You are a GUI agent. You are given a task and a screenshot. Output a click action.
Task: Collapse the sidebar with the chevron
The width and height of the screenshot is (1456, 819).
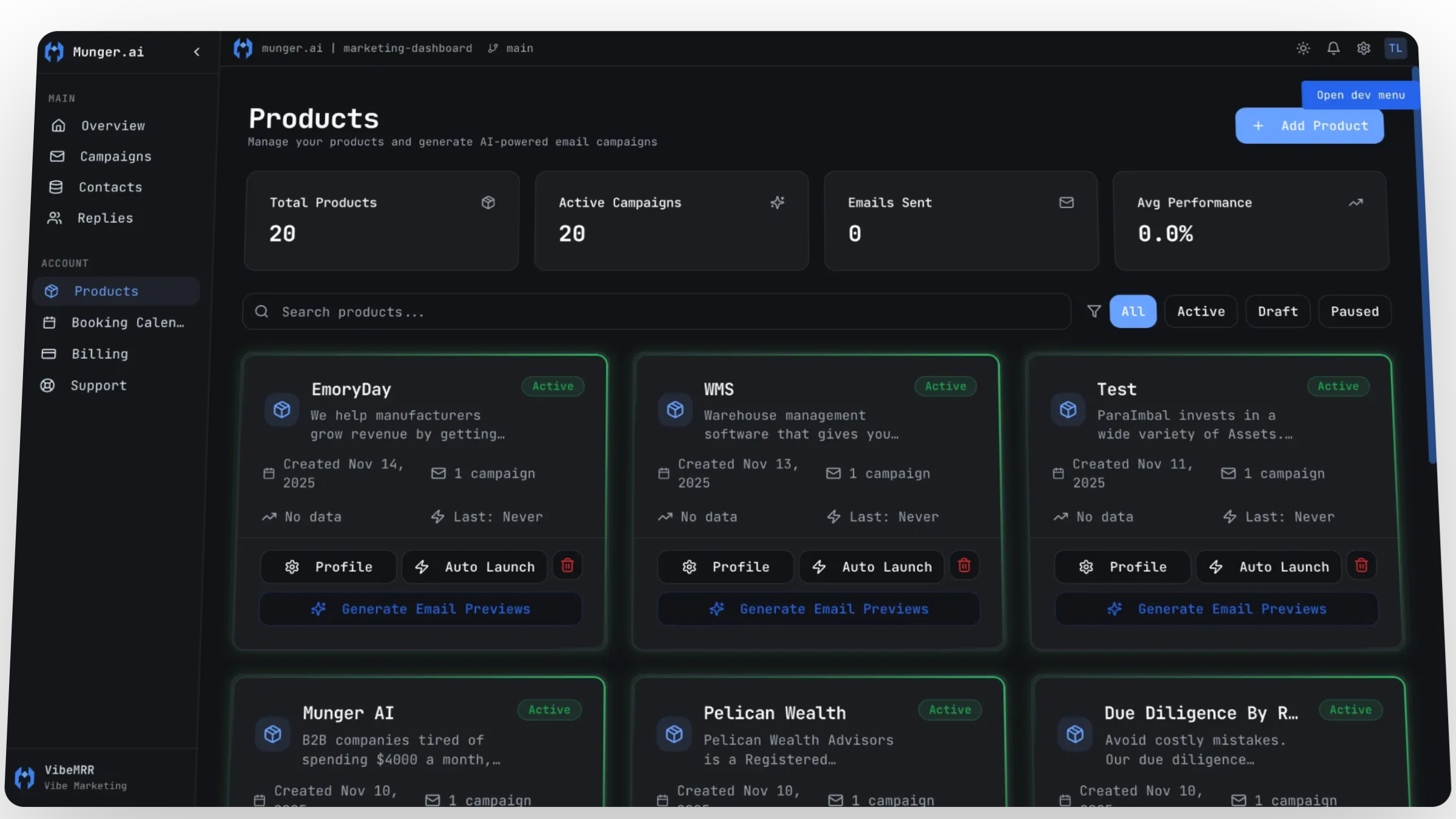197,52
